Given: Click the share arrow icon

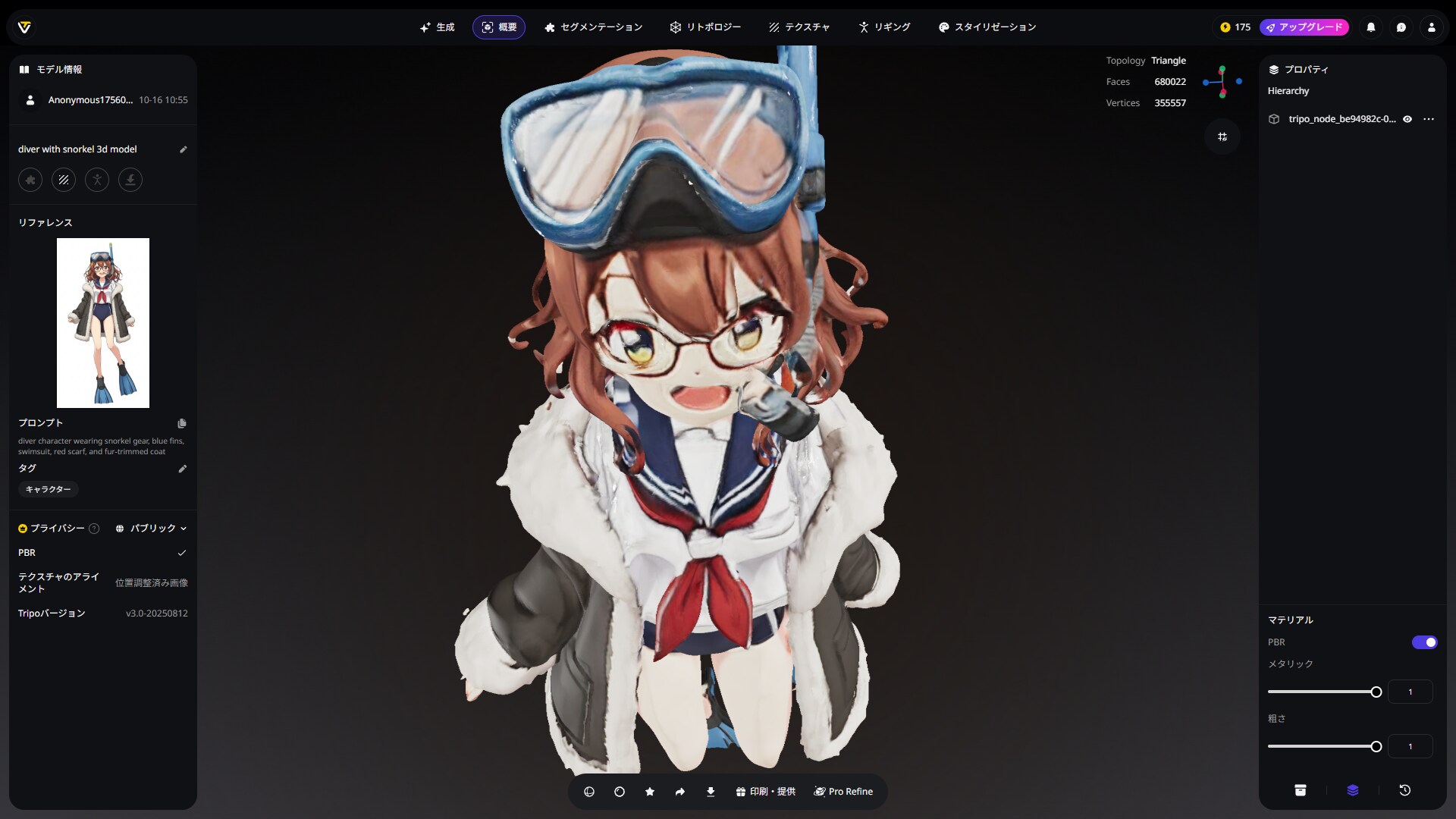Looking at the screenshot, I should click(680, 792).
